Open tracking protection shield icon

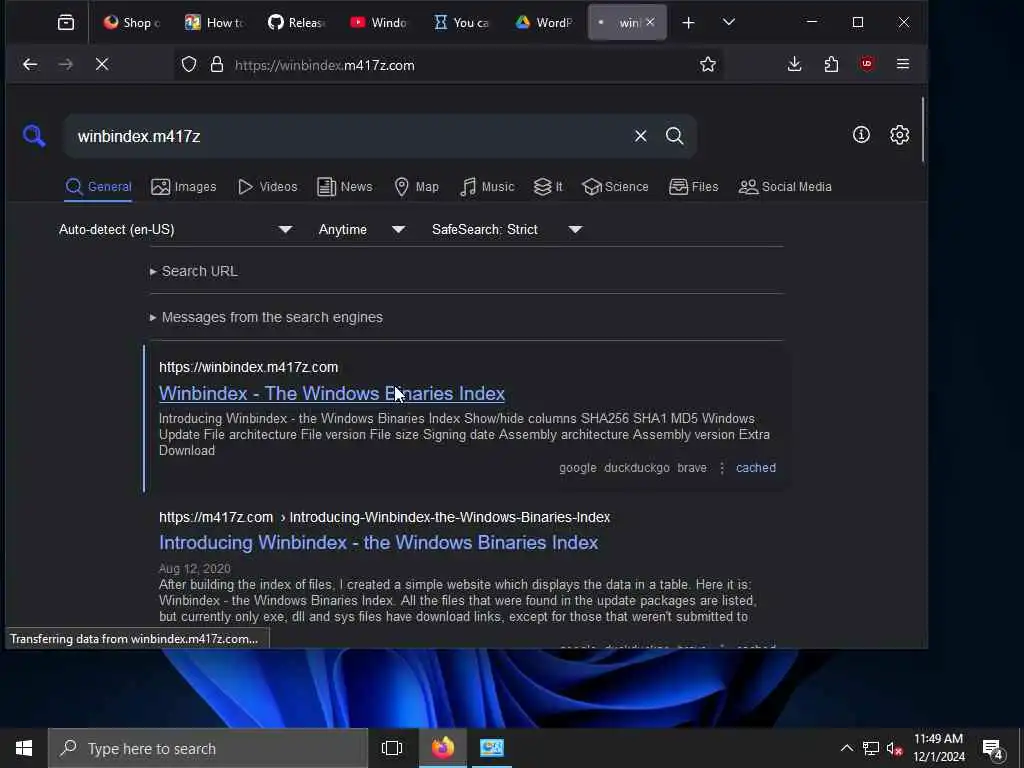pos(189,65)
